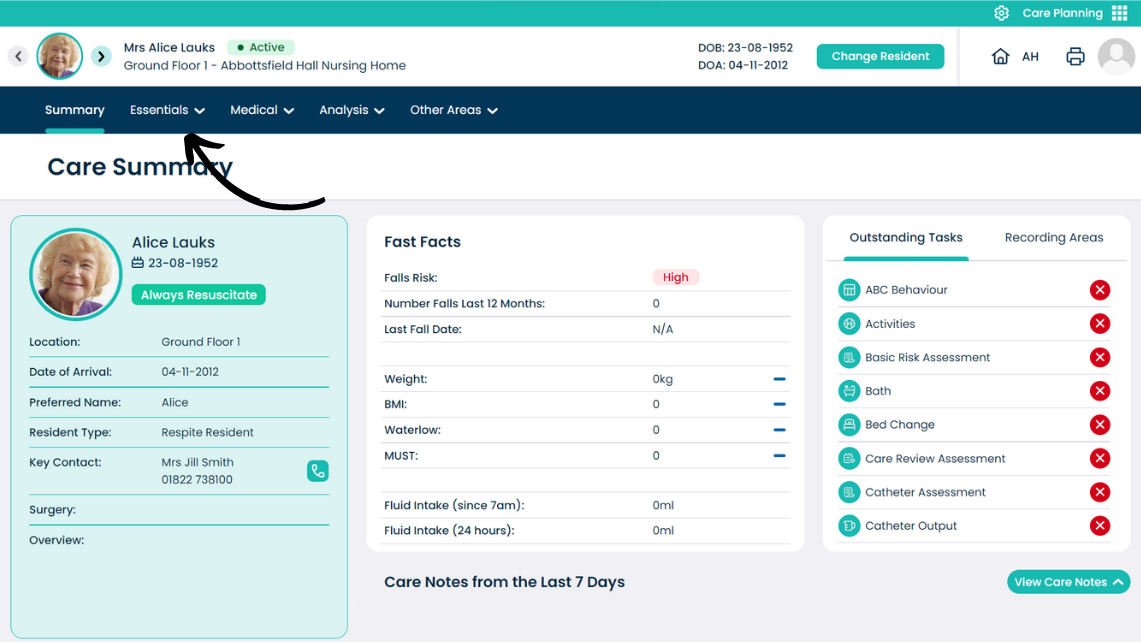Click the Active status badge
Viewport: 1141px width, 642px height.
261,47
